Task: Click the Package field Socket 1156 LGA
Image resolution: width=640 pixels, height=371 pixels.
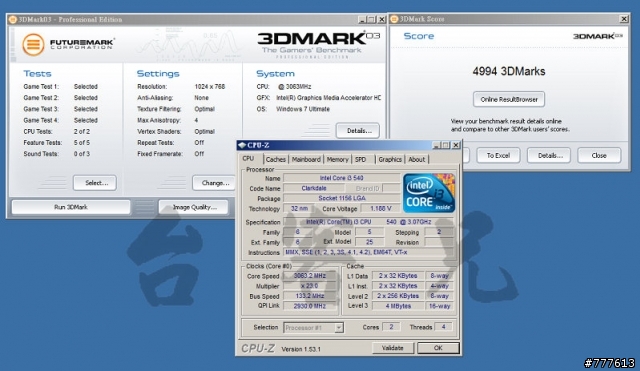Action: (x=342, y=198)
